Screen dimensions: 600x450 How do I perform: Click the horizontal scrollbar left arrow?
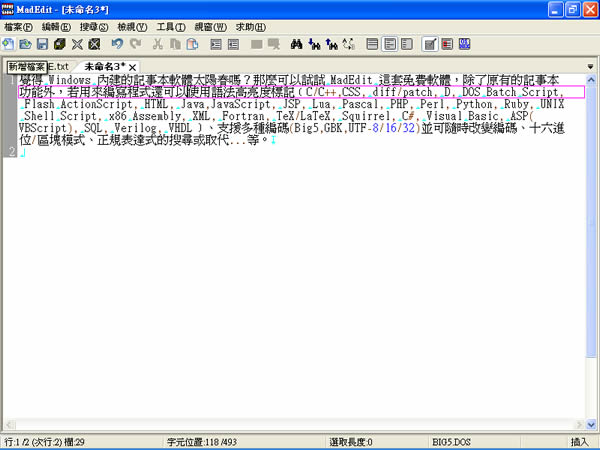(9, 425)
